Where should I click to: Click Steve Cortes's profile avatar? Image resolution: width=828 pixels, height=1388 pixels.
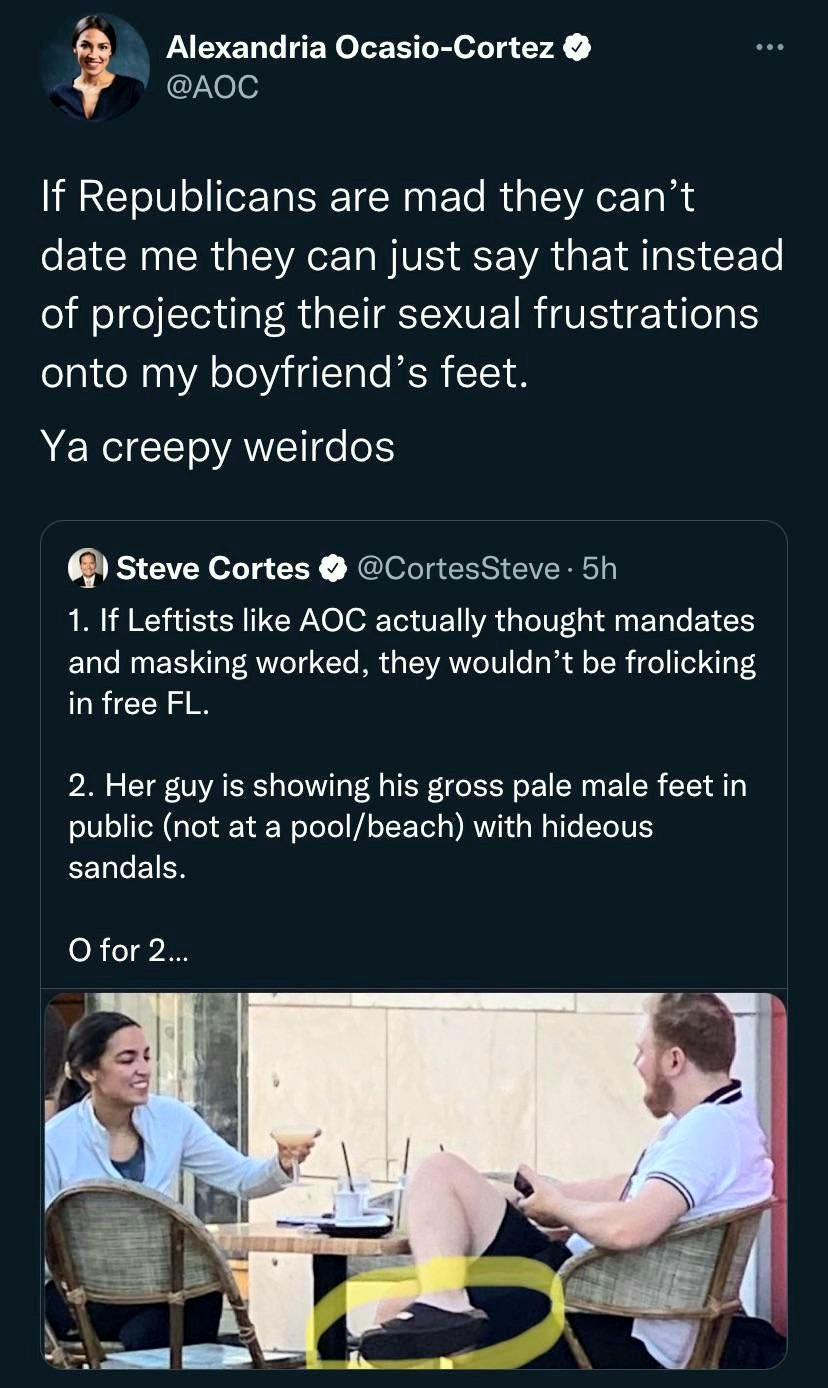(x=89, y=568)
